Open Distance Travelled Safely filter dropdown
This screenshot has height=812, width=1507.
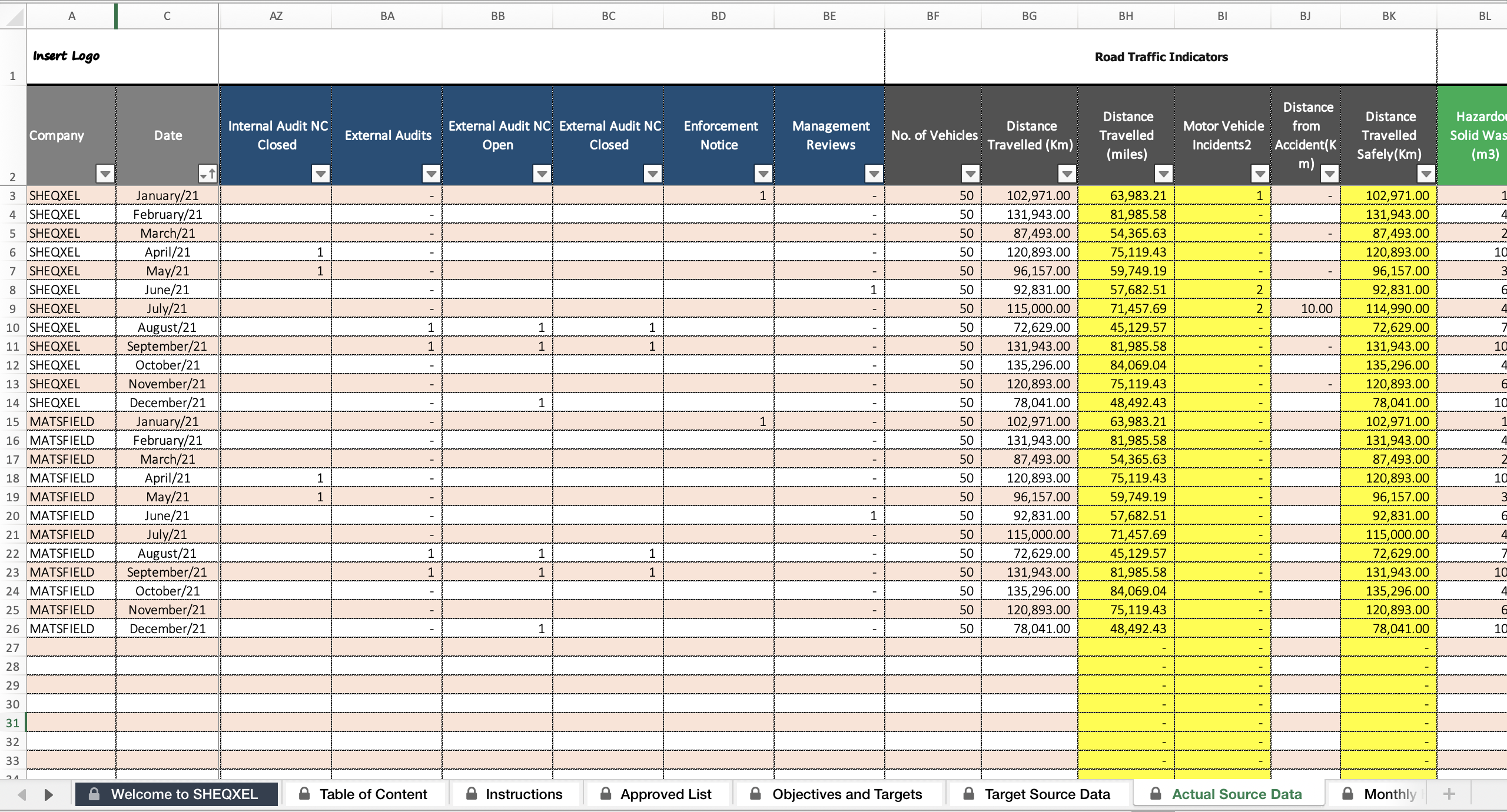tap(1426, 174)
